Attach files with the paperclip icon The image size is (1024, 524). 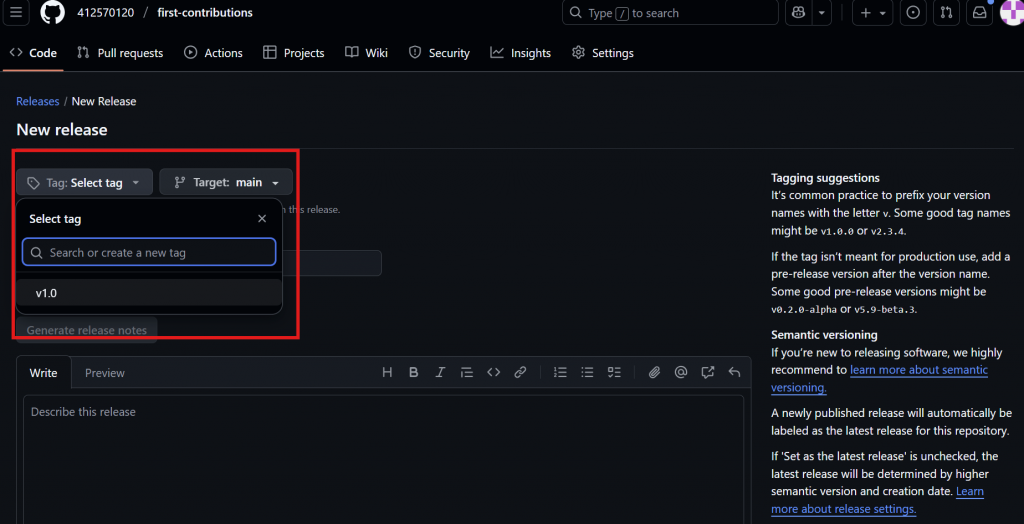tap(654, 372)
